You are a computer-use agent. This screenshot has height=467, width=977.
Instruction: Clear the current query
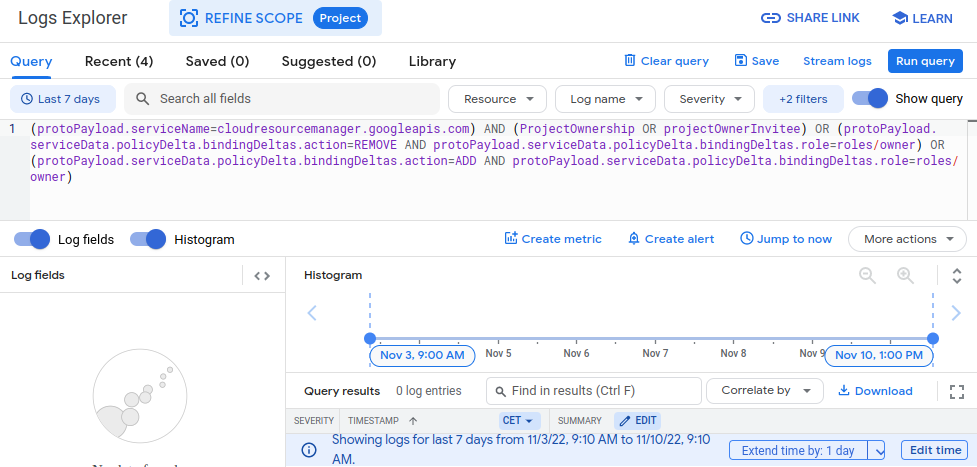tap(666, 61)
